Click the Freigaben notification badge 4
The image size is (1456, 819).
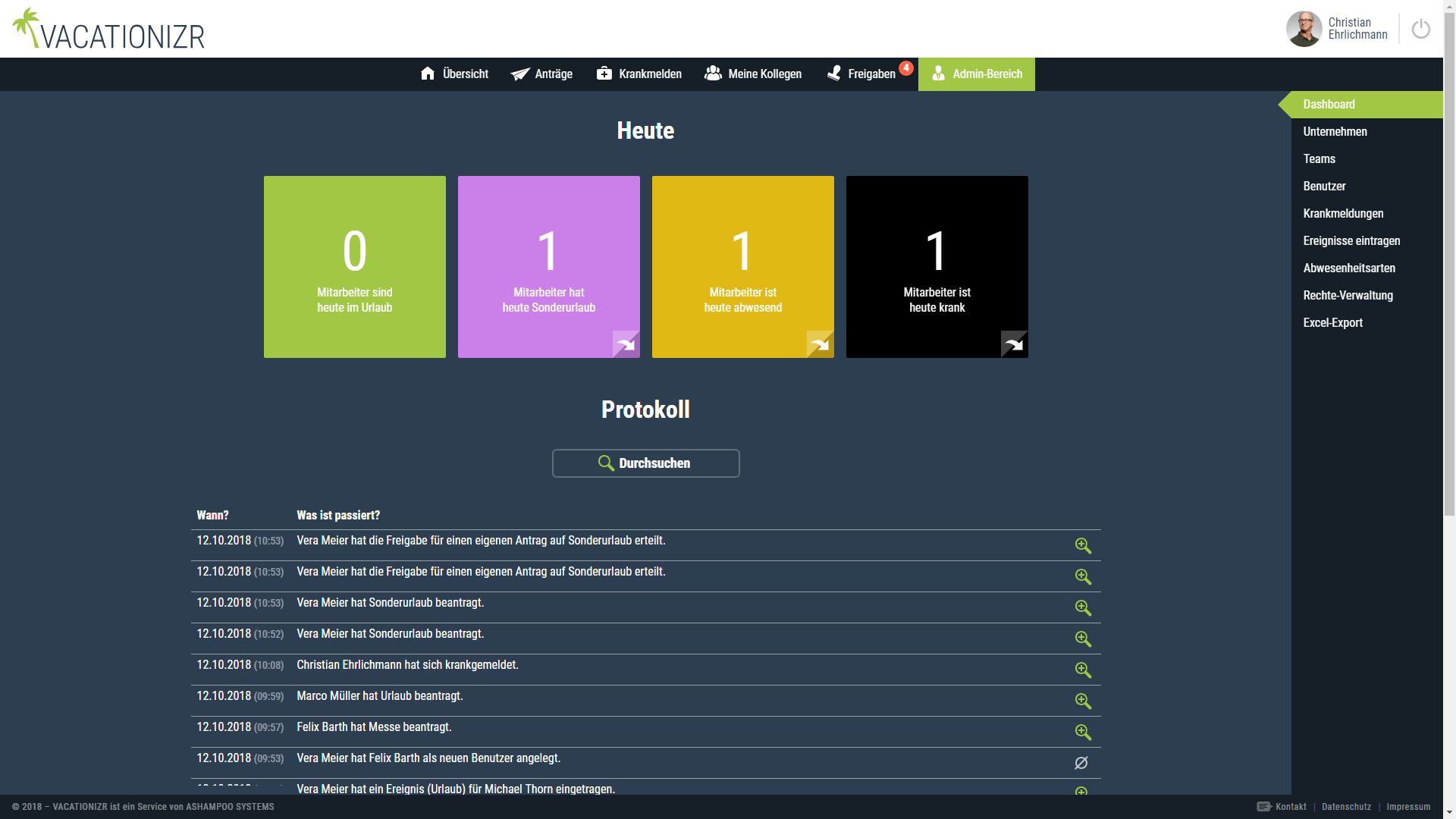(x=906, y=68)
